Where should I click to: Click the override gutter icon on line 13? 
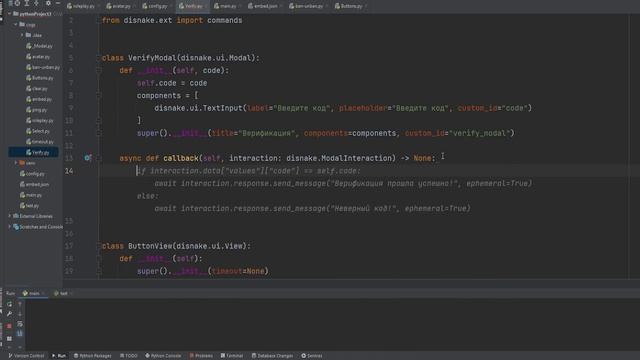click(87, 158)
